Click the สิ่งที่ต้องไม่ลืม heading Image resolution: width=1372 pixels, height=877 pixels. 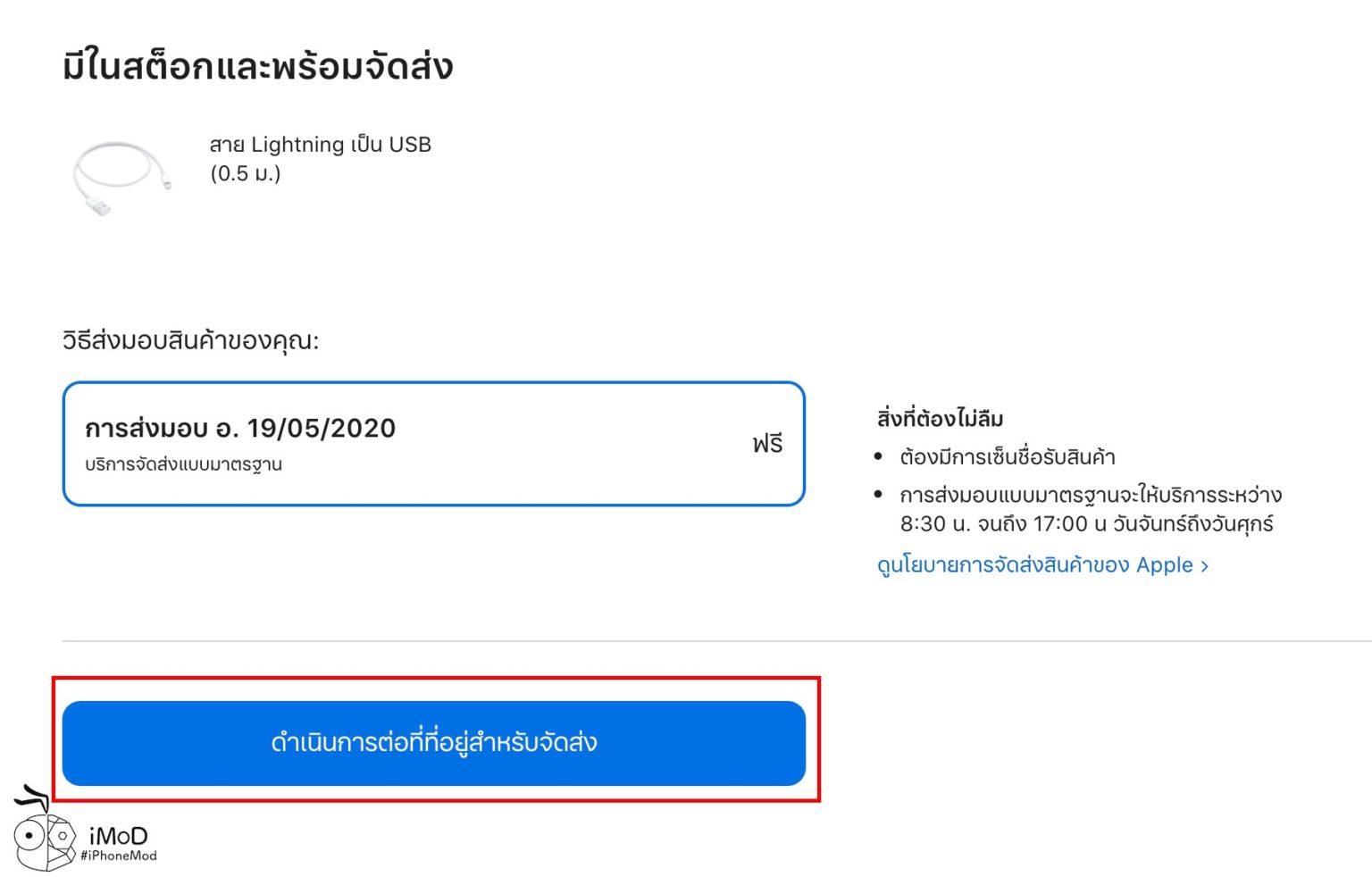pyautogui.click(x=940, y=418)
